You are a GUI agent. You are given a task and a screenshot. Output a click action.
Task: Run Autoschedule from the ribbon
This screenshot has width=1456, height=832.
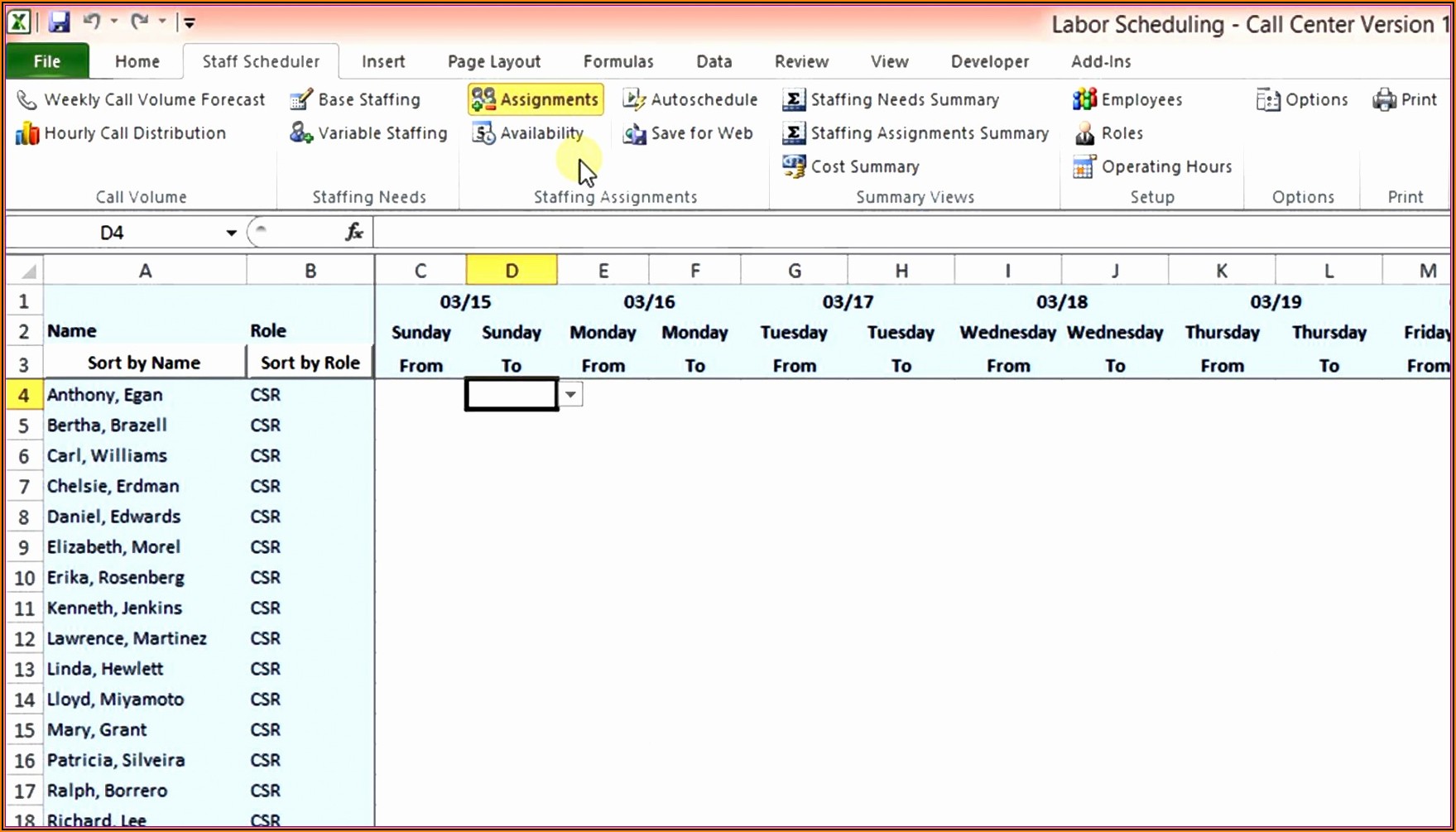pos(690,99)
